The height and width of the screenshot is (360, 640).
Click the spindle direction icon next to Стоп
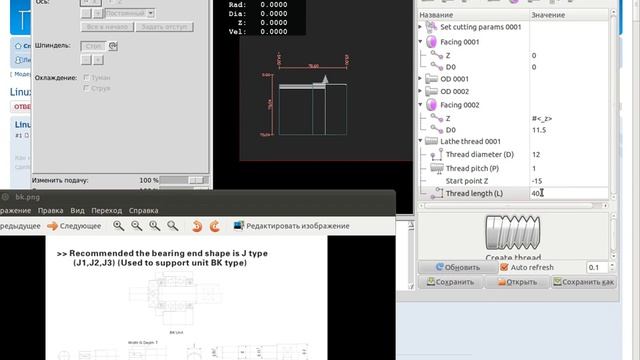[113, 46]
